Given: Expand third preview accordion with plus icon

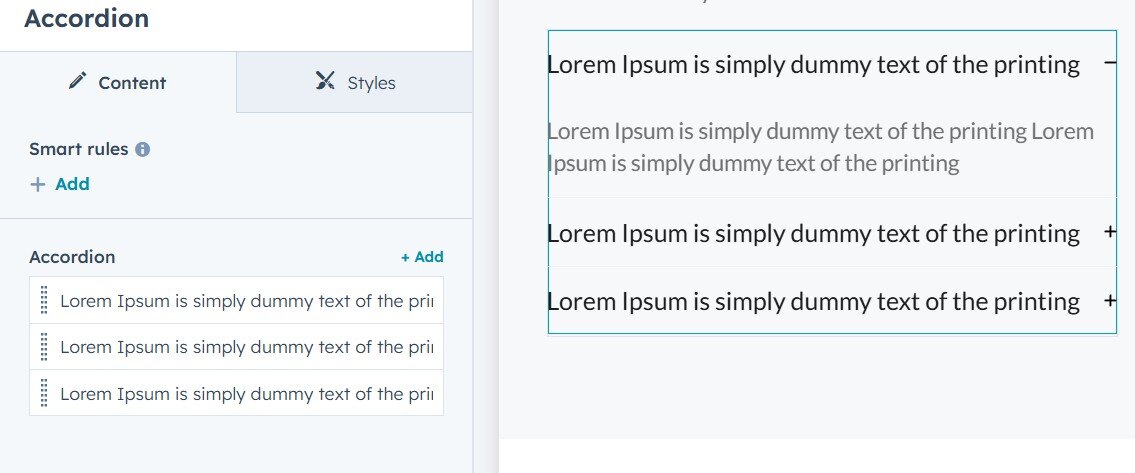Looking at the screenshot, I should pyautogui.click(x=1109, y=300).
